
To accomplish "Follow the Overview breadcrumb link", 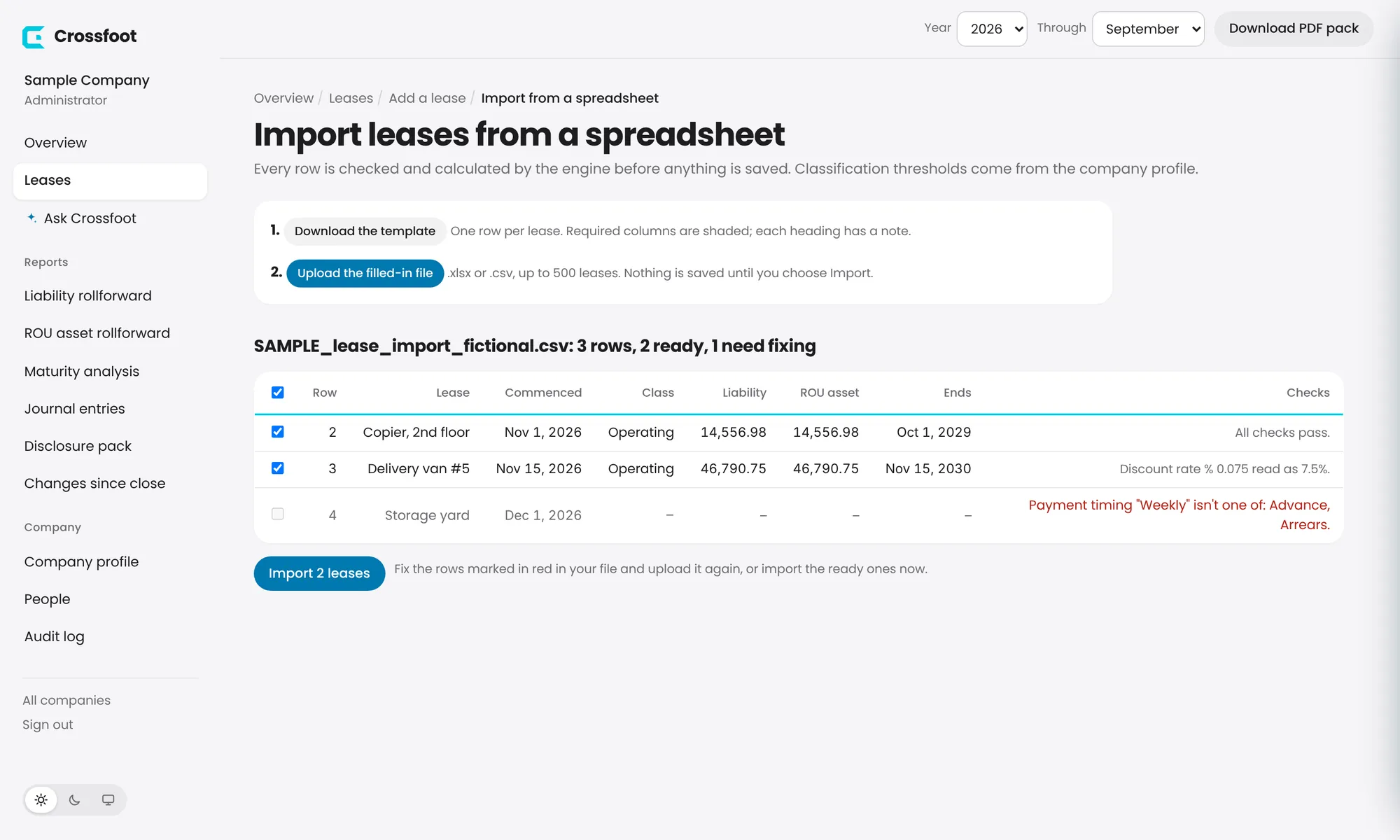I will [283, 98].
